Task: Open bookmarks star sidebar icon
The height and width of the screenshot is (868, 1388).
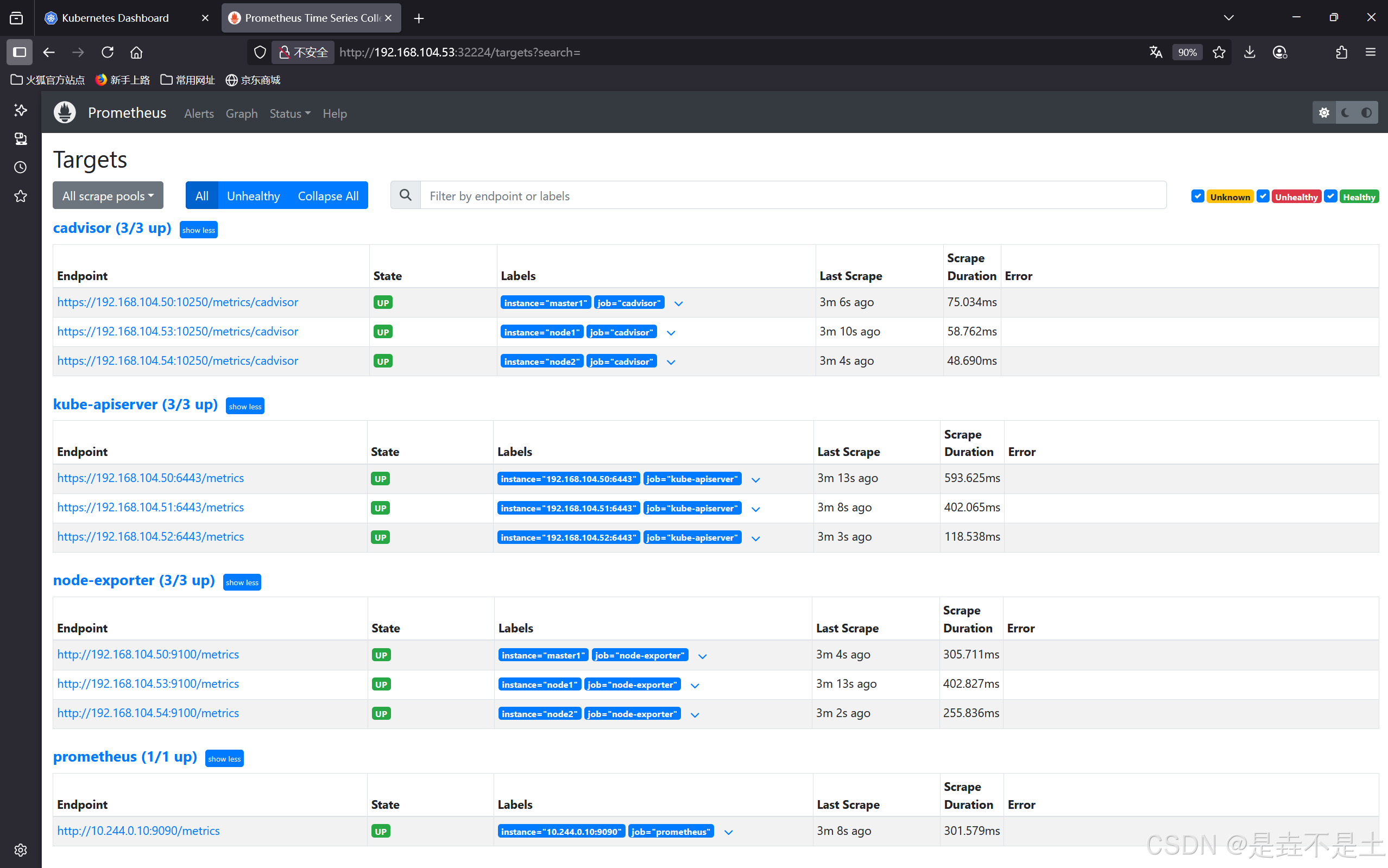Action: click(x=21, y=197)
